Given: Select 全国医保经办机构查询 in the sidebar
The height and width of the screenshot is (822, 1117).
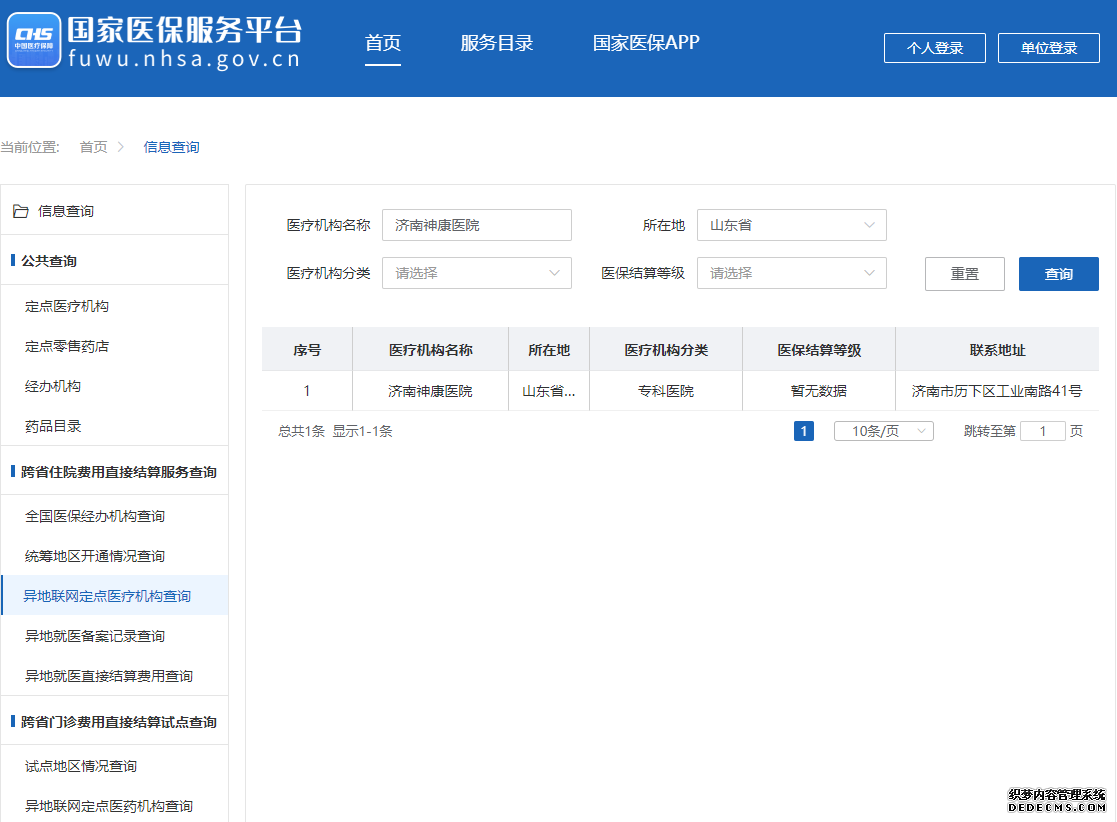Looking at the screenshot, I should tap(95, 516).
